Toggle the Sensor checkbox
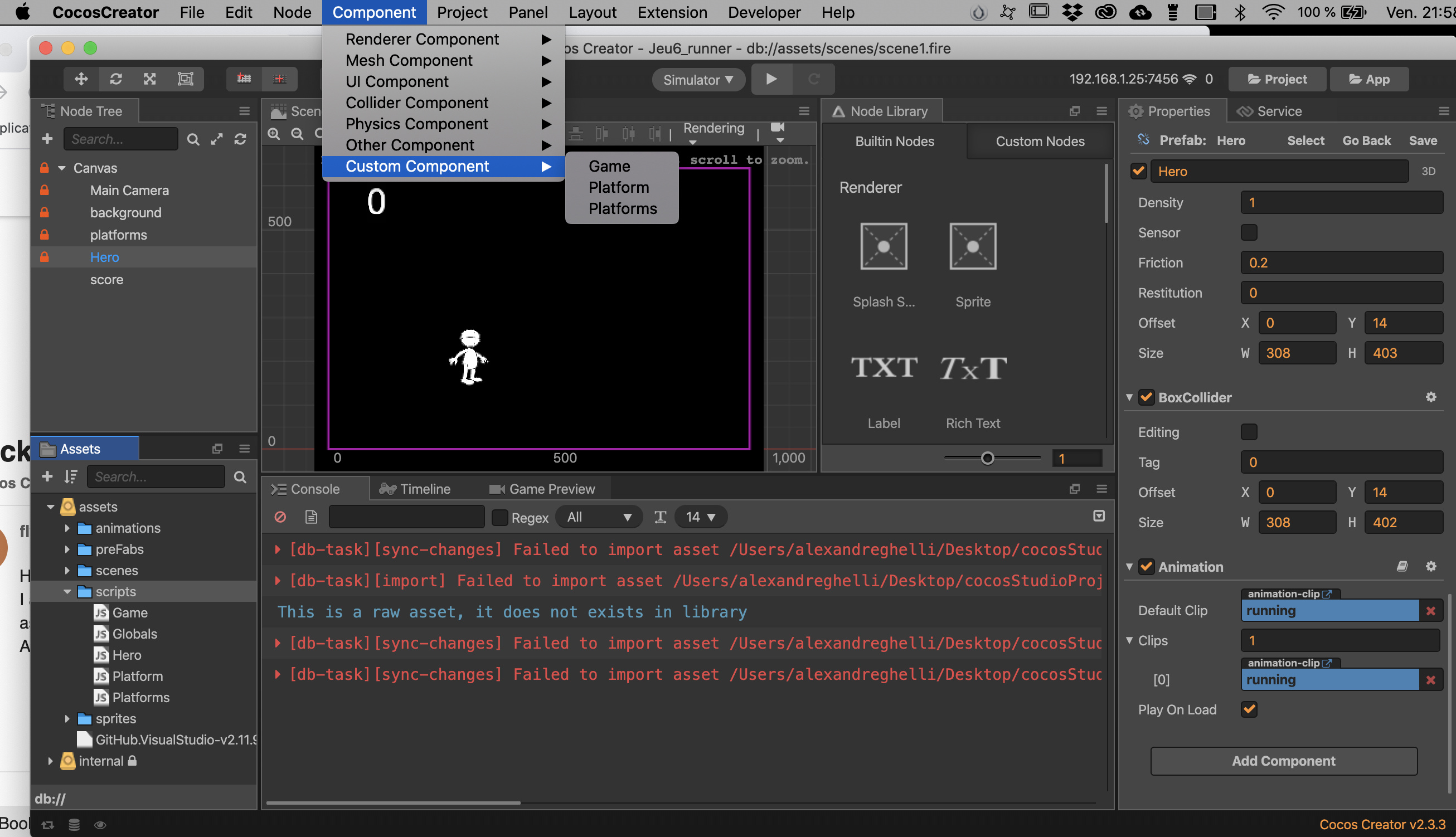 pos(1249,233)
